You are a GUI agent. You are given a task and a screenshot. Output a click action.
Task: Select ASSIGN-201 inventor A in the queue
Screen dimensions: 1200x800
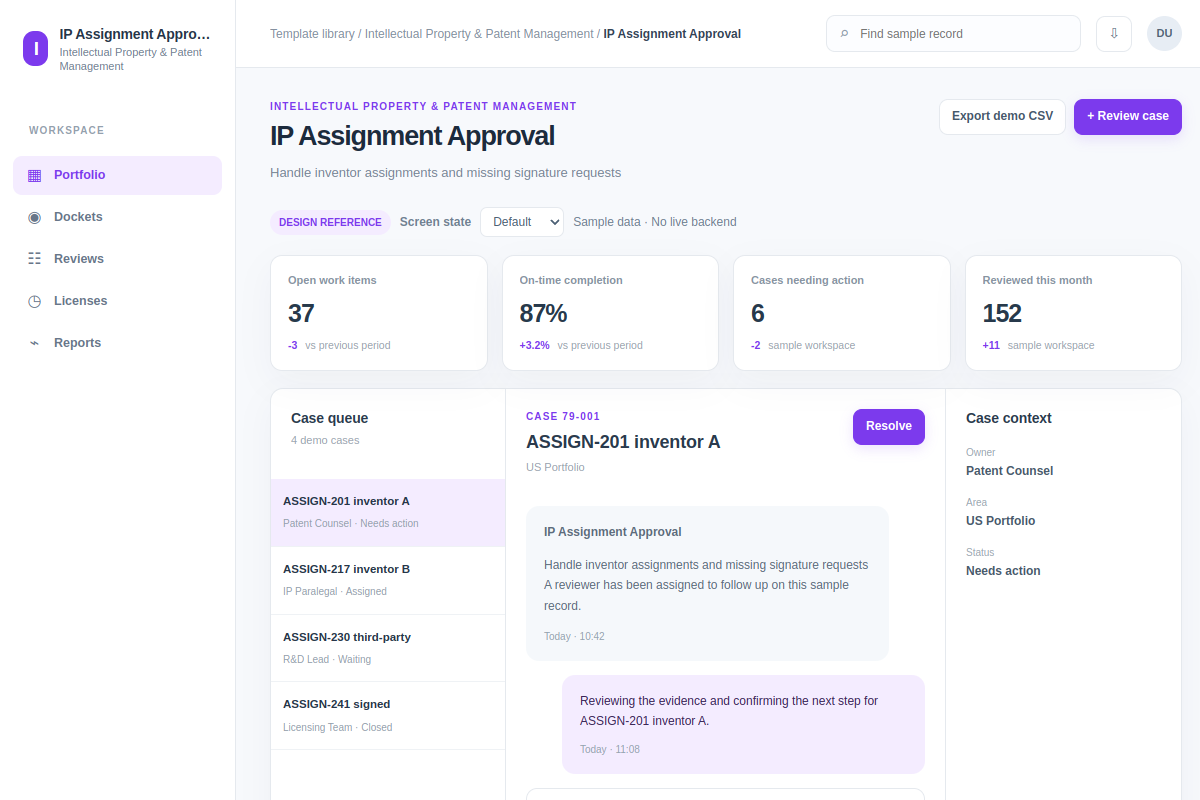pyautogui.click(x=388, y=513)
